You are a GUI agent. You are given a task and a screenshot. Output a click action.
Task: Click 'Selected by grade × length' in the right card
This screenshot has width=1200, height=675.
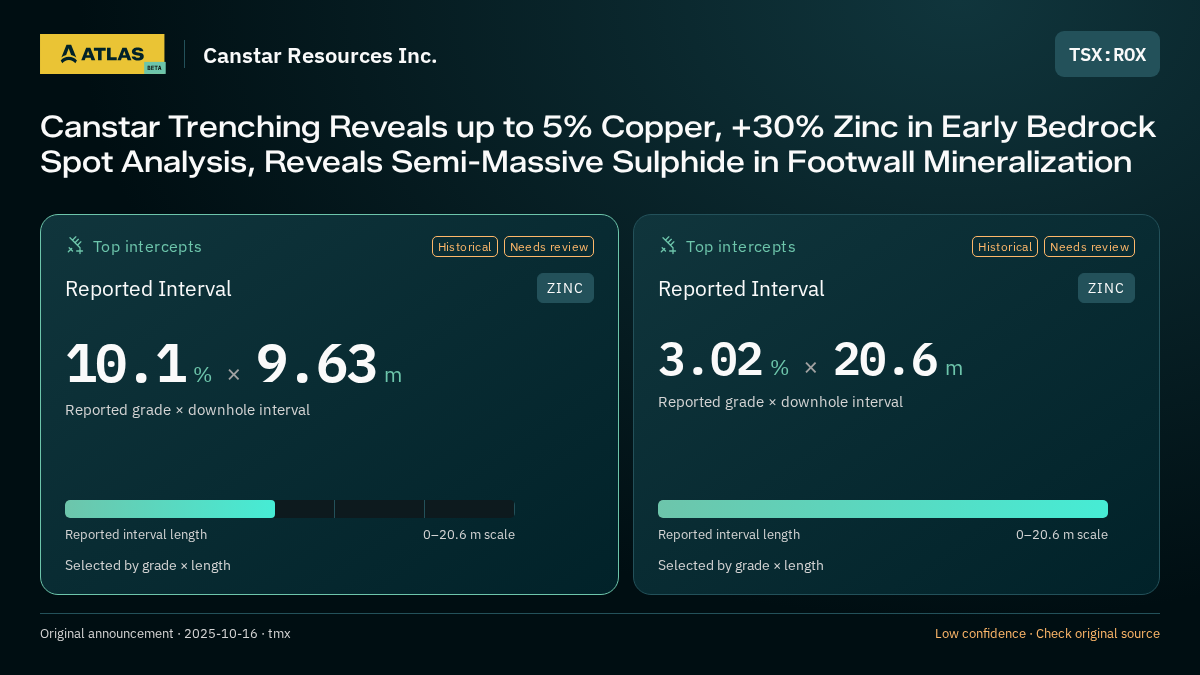(x=741, y=566)
